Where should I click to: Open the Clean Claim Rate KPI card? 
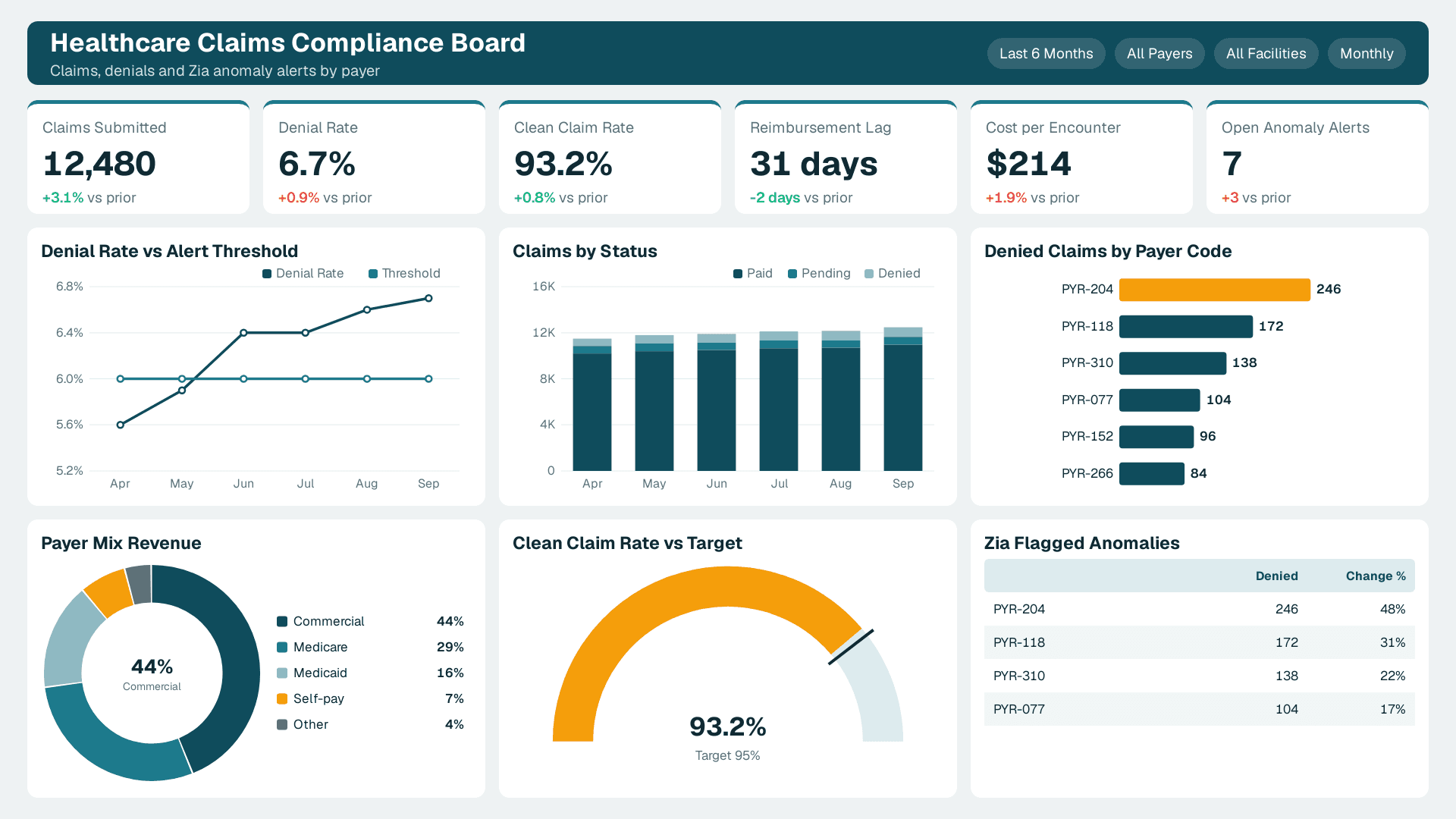(x=610, y=157)
